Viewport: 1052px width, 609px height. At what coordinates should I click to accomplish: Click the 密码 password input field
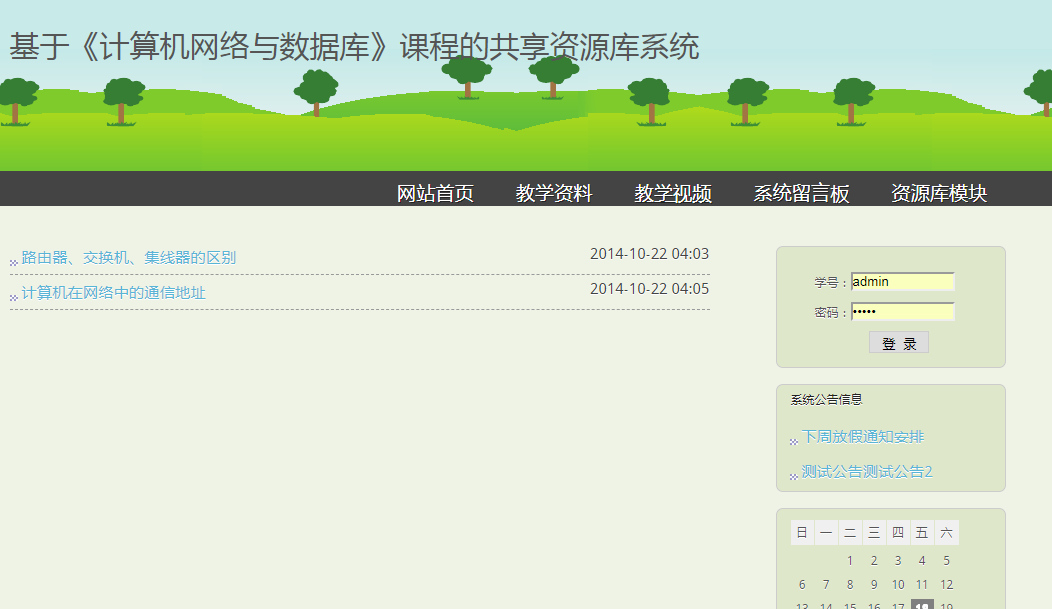tap(902, 311)
